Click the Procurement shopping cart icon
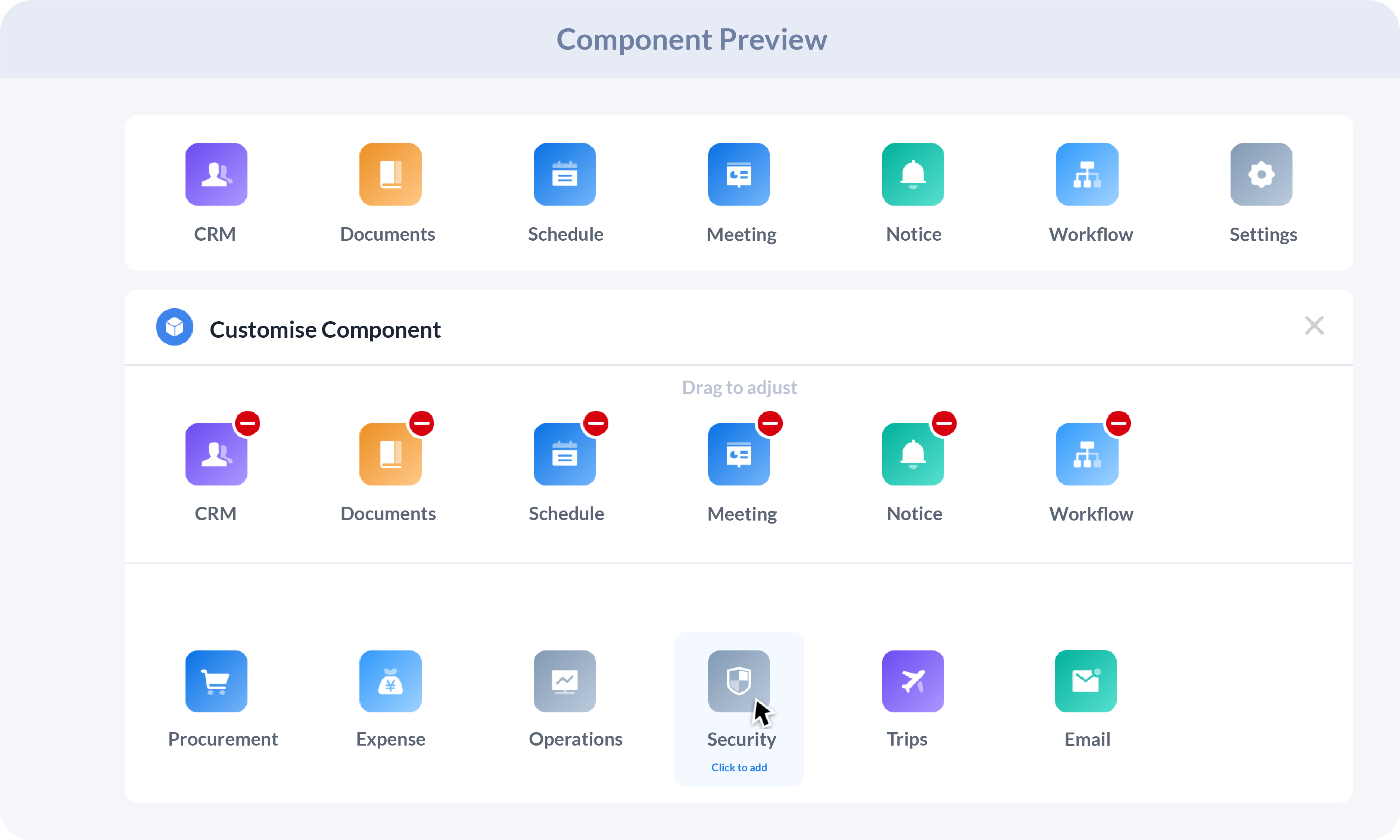Image resolution: width=1400 pixels, height=840 pixels. coord(216,681)
